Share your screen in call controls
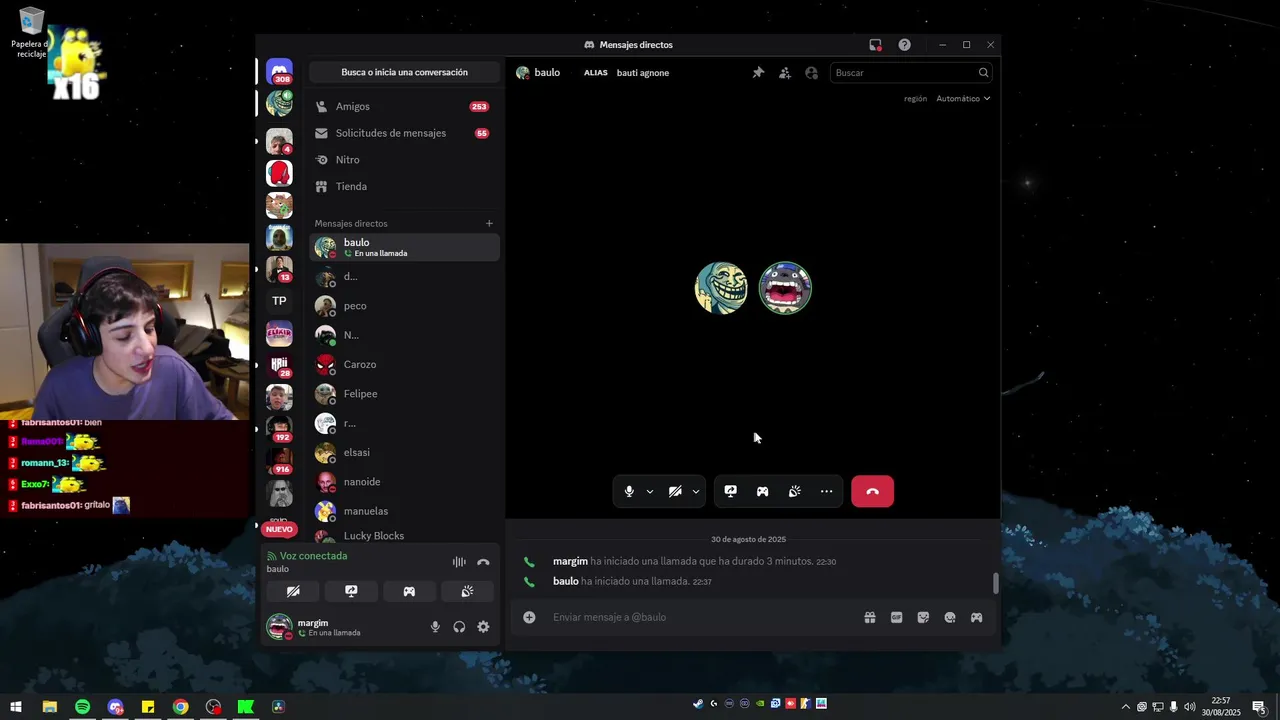The image size is (1280, 720). click(731, 491)
